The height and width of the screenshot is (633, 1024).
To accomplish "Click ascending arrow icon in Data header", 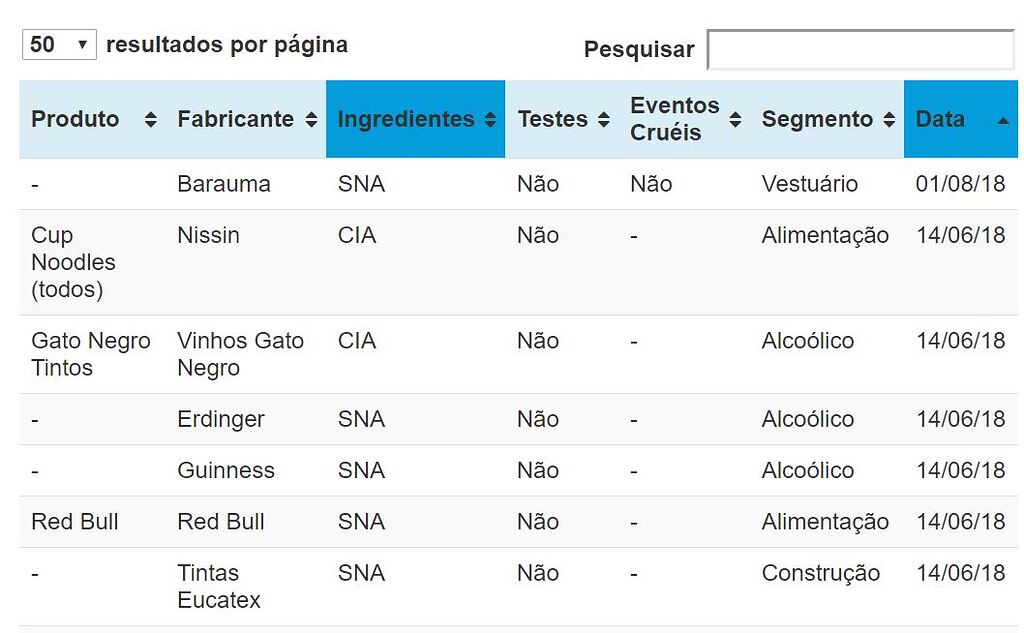I will tap(1003, 120).
